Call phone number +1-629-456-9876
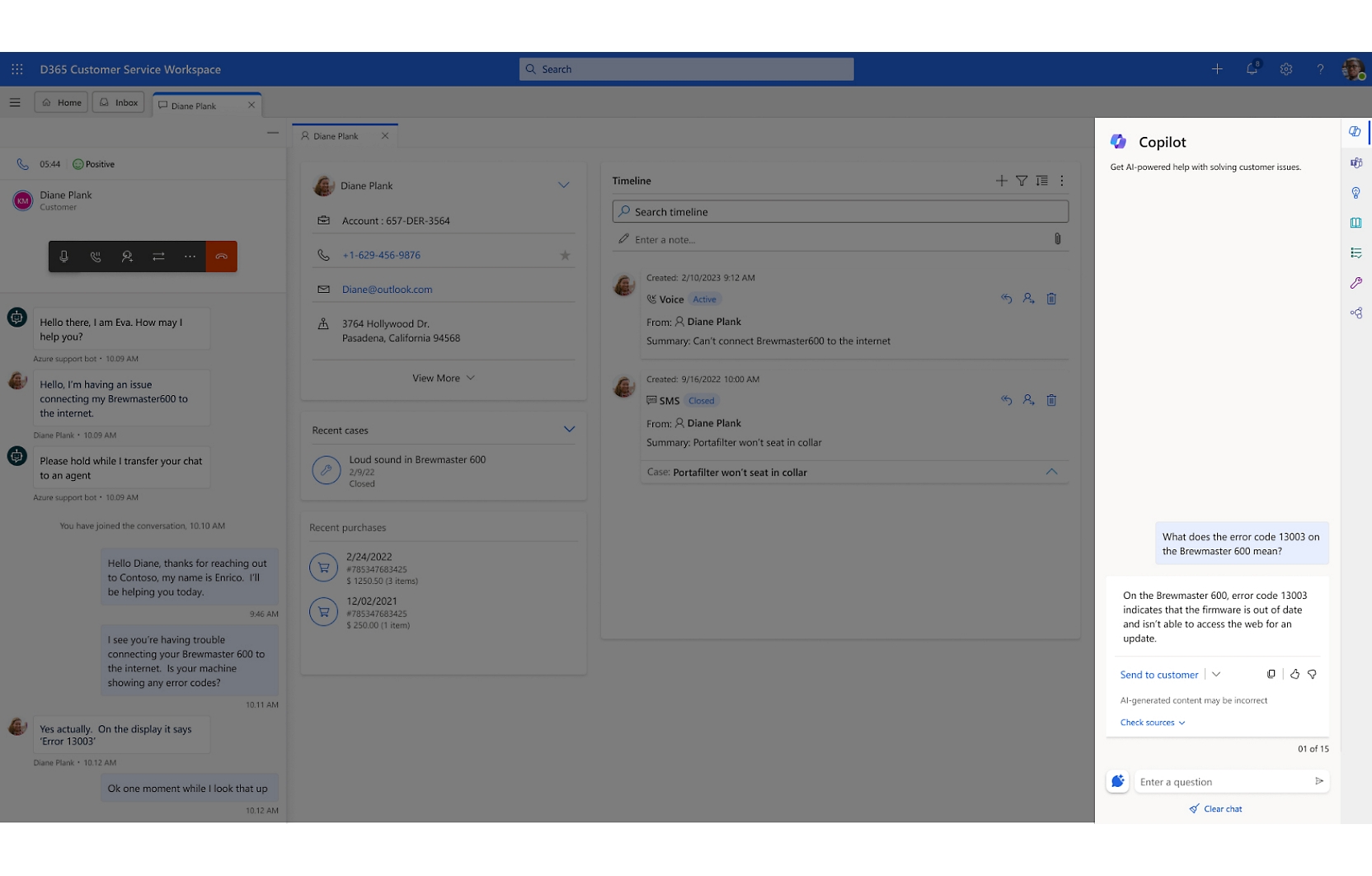 coord(381,256)
